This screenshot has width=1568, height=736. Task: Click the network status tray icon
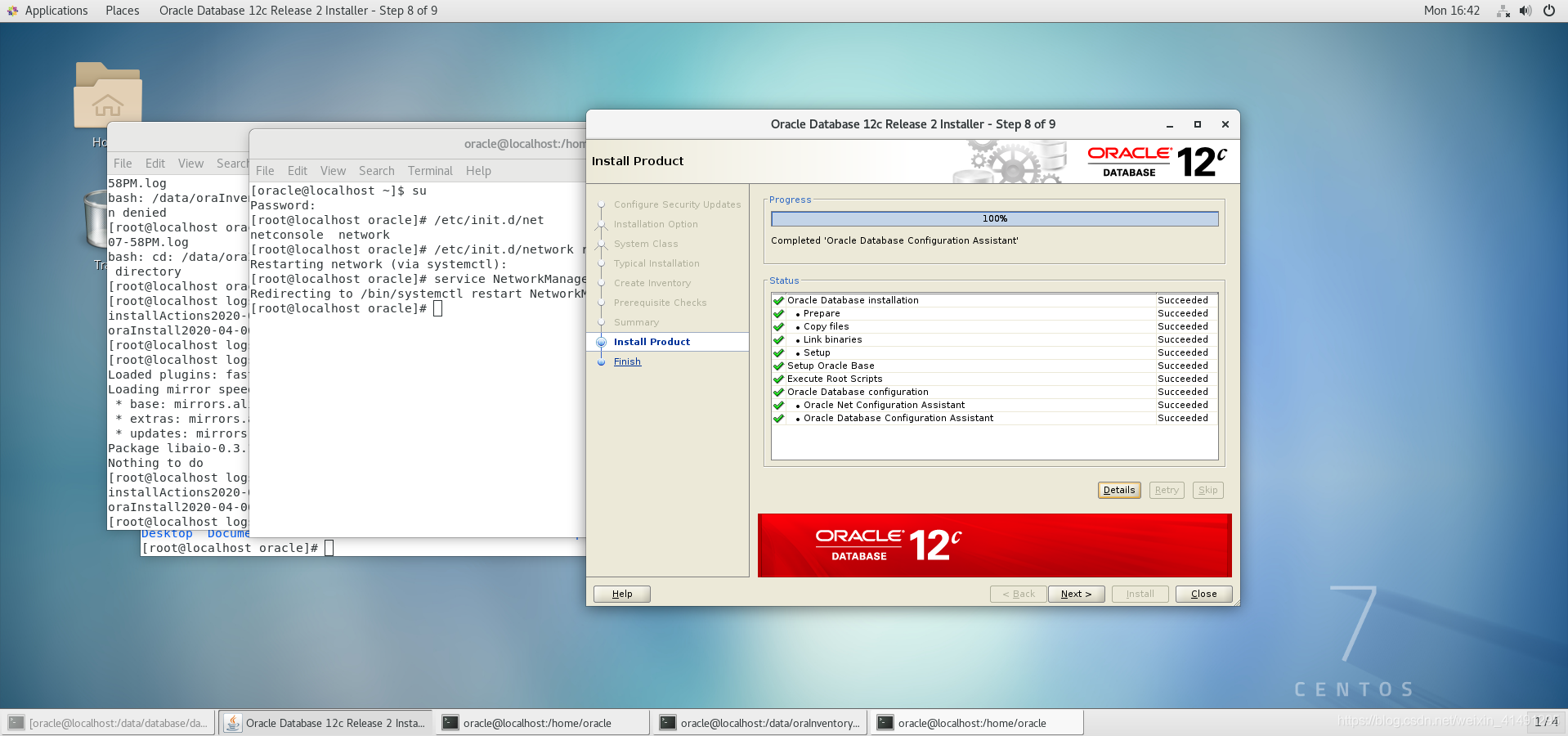[x=1503, y=11]
